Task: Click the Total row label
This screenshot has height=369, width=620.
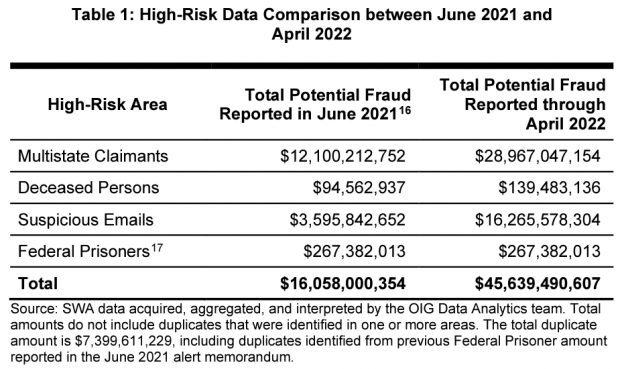Action: [38, 284]
